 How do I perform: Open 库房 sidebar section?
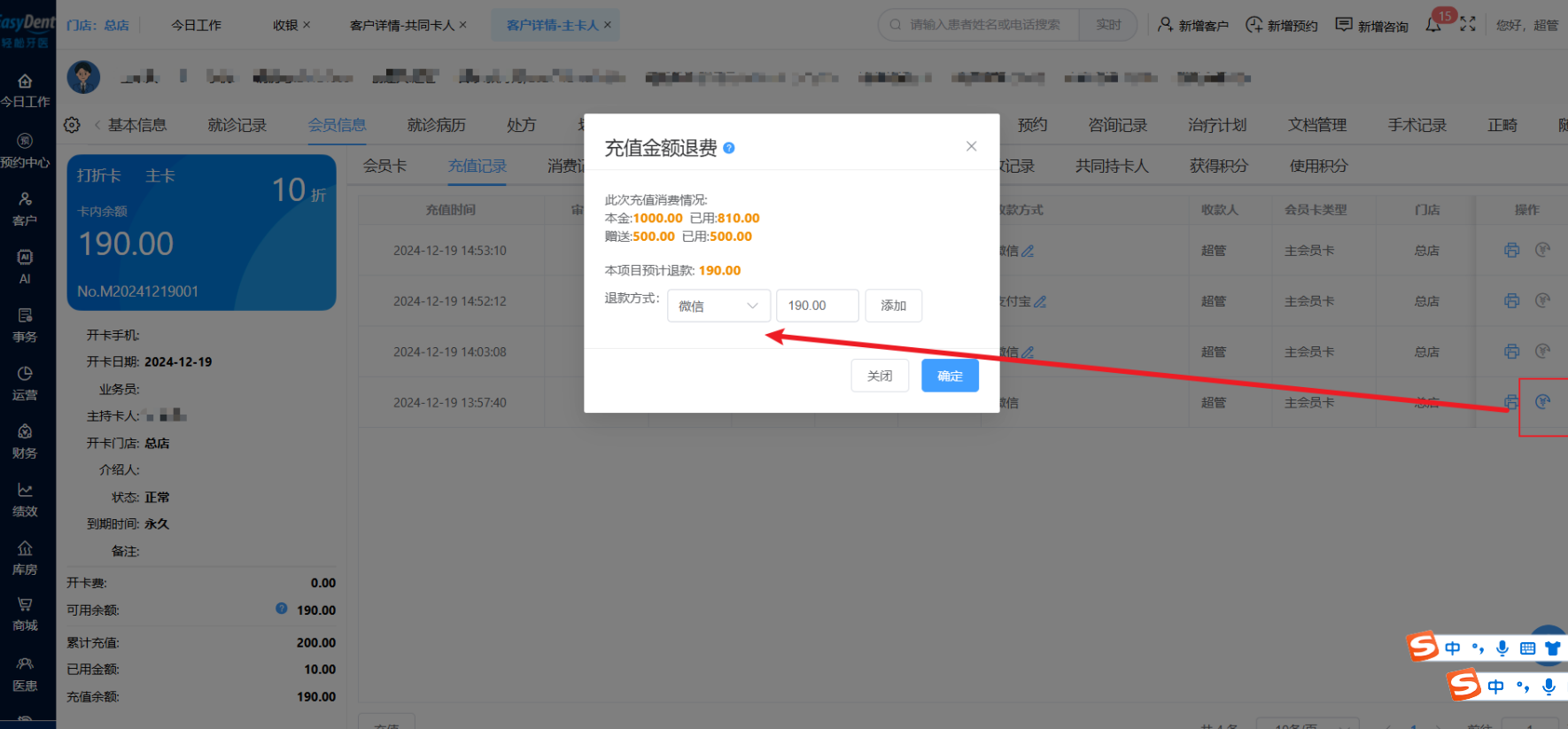[x=25, y=558]
